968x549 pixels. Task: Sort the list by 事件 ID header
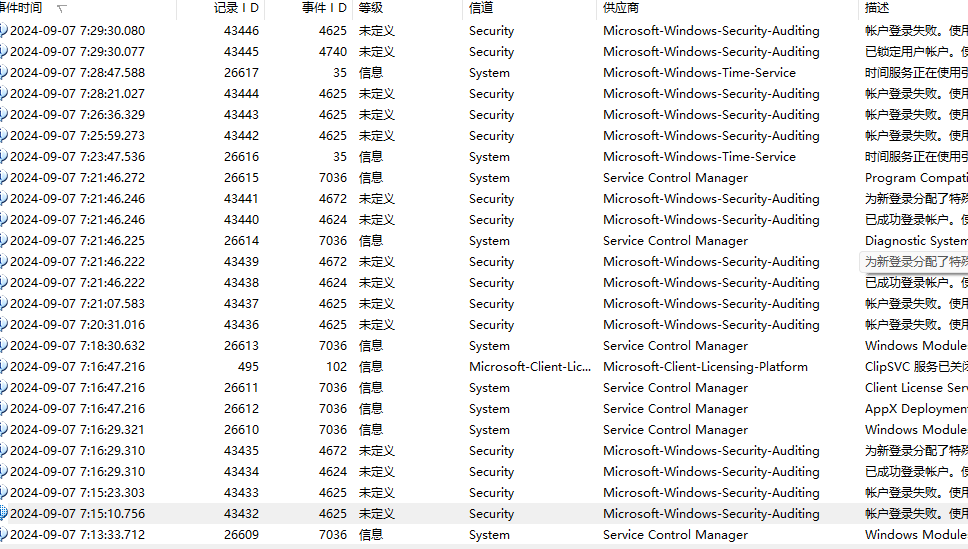[x=324, y=8]
